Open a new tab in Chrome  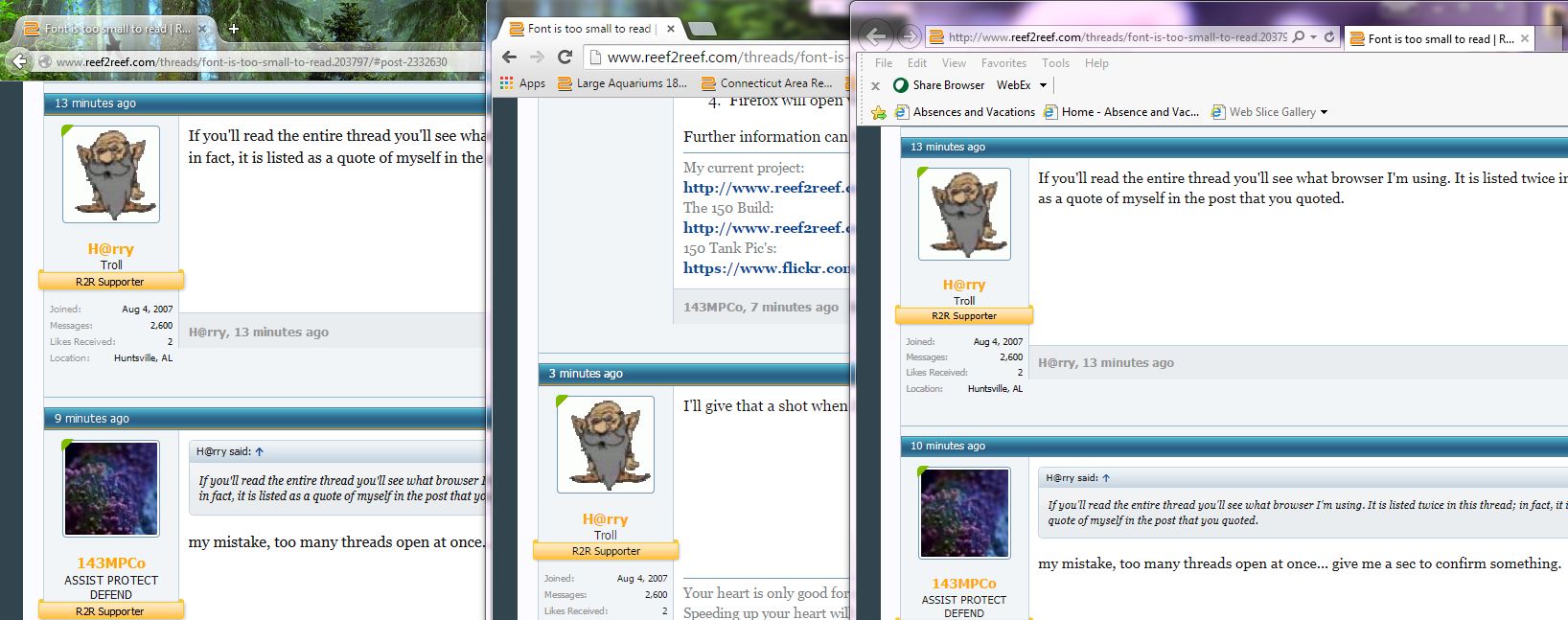702,29
